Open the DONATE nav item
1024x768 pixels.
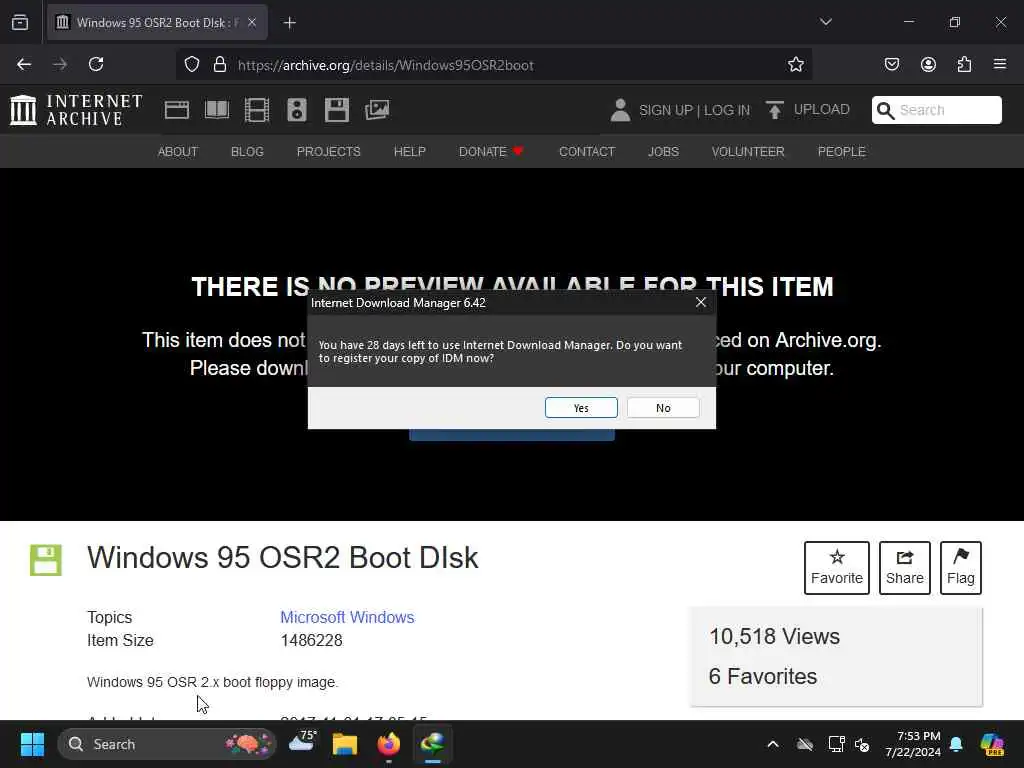tap(491, 152)
